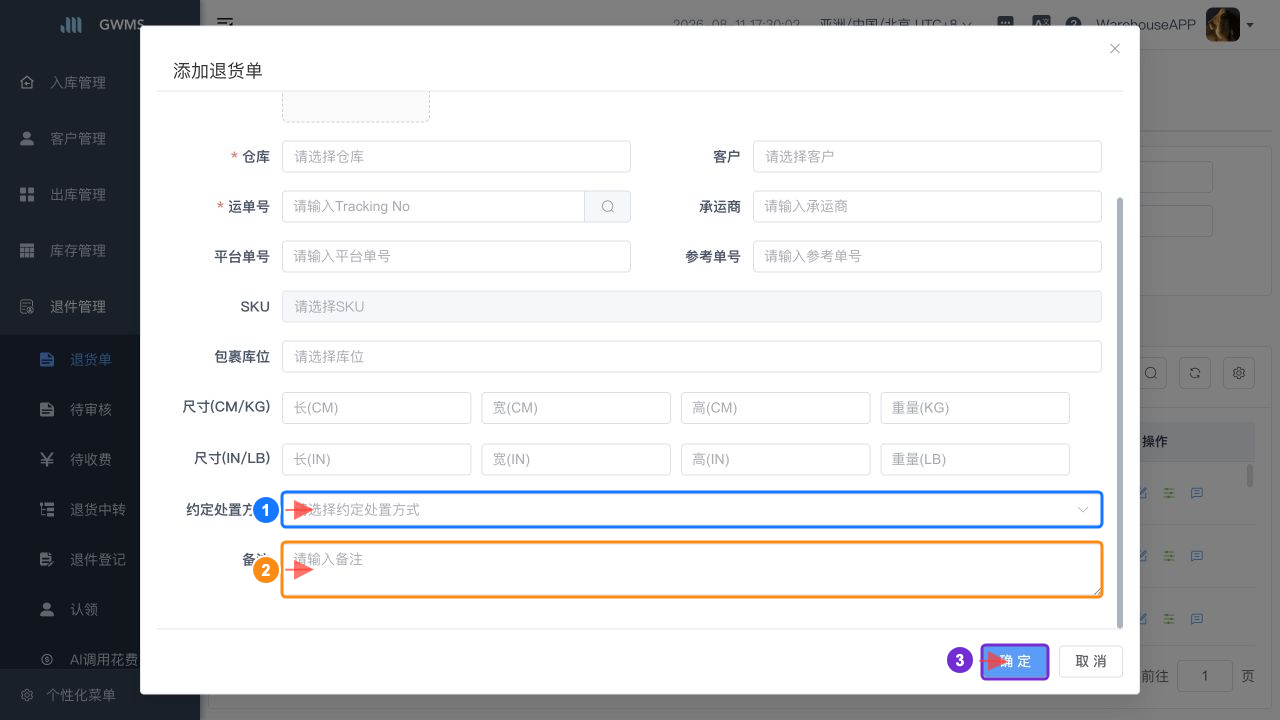Viewport: 1280px width, 720px height.
Task: Click the background table's vertical scrollbar
Action: click(x=1250, y=474)
